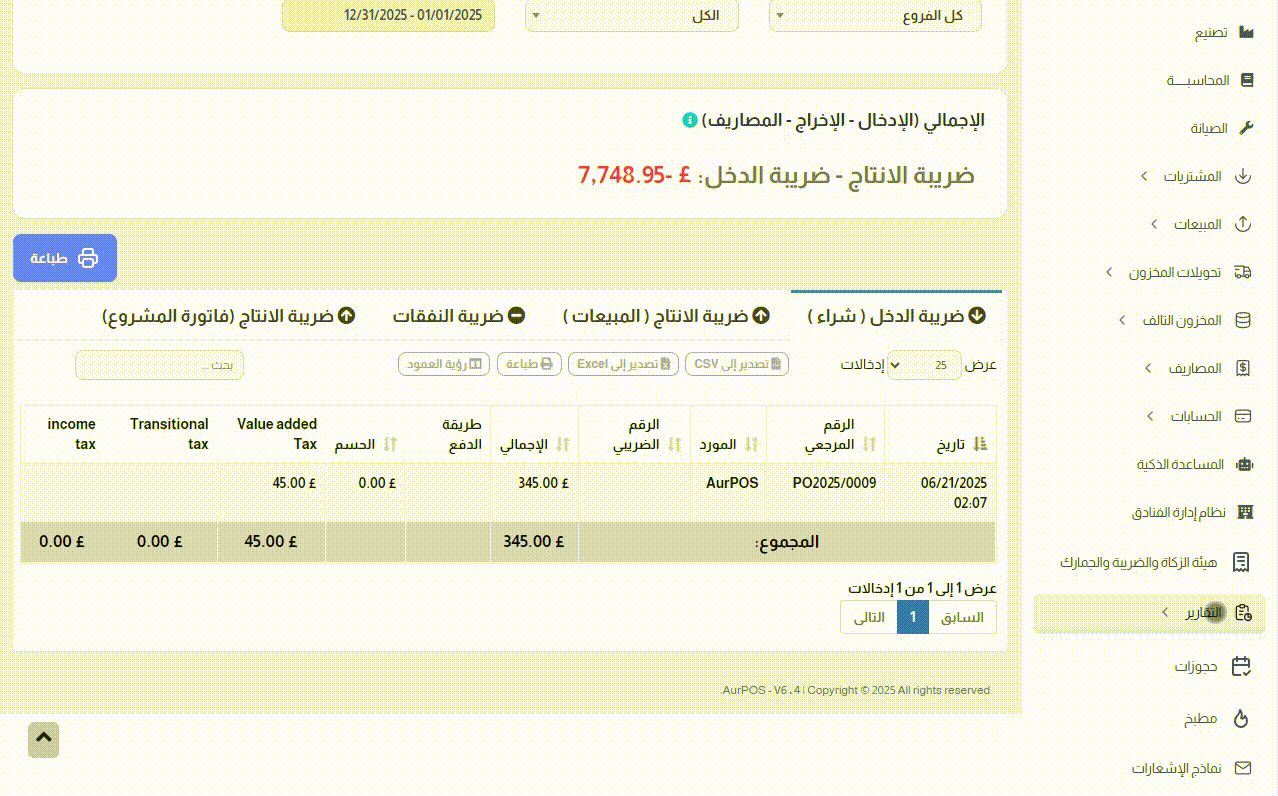Sort by the الرقم المرجعي column

tap(826, 434)
